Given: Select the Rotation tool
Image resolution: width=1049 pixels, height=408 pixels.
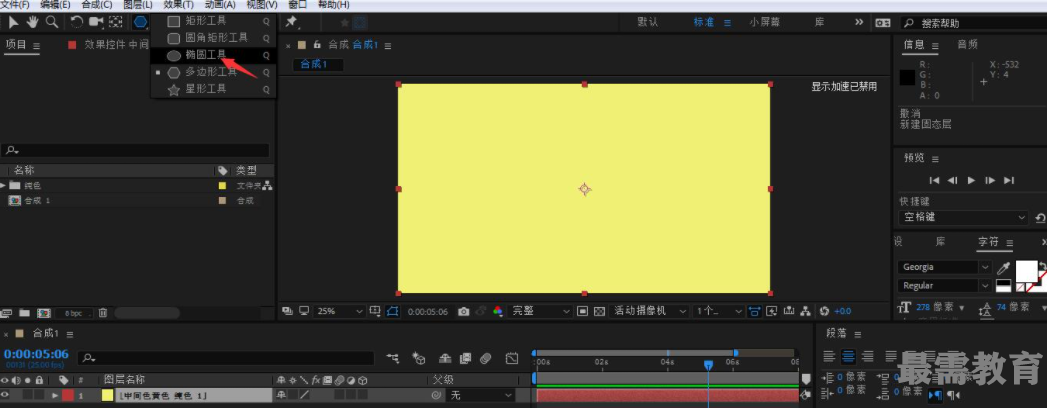Looking at the screenshot, I should tap(76, 22).
